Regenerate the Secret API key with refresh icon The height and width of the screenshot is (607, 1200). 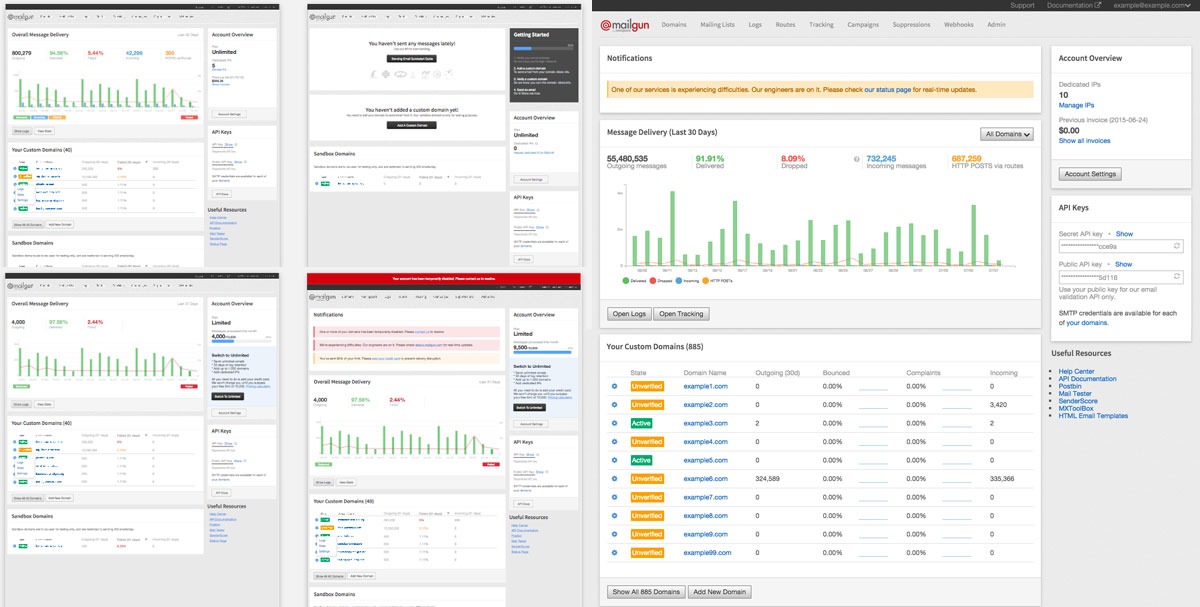(x=1176, y=246)
